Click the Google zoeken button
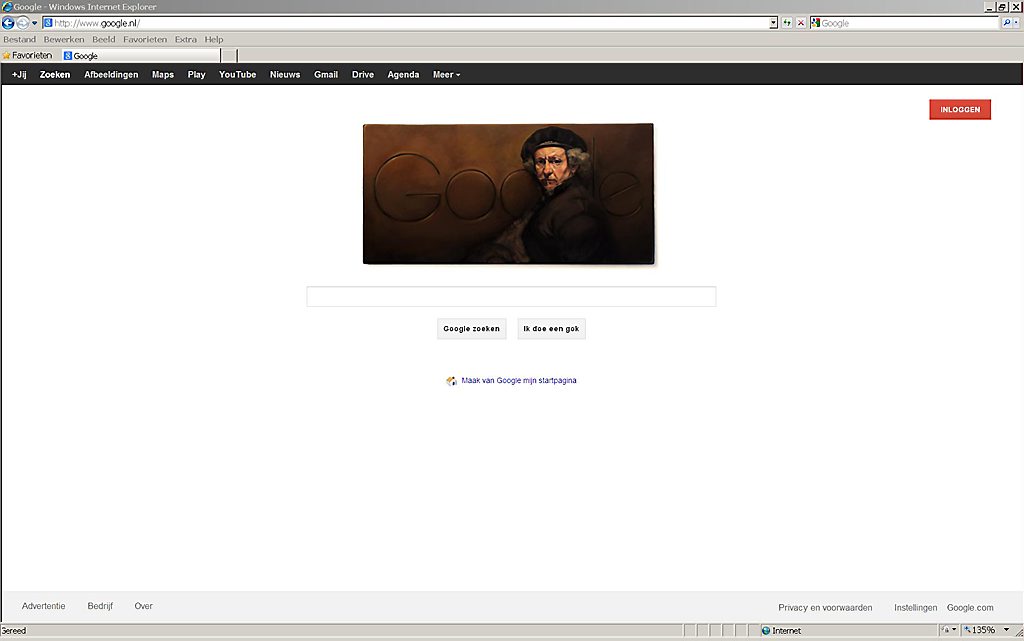The width and height of the screenshot is (1024, 641). [472, 329]
